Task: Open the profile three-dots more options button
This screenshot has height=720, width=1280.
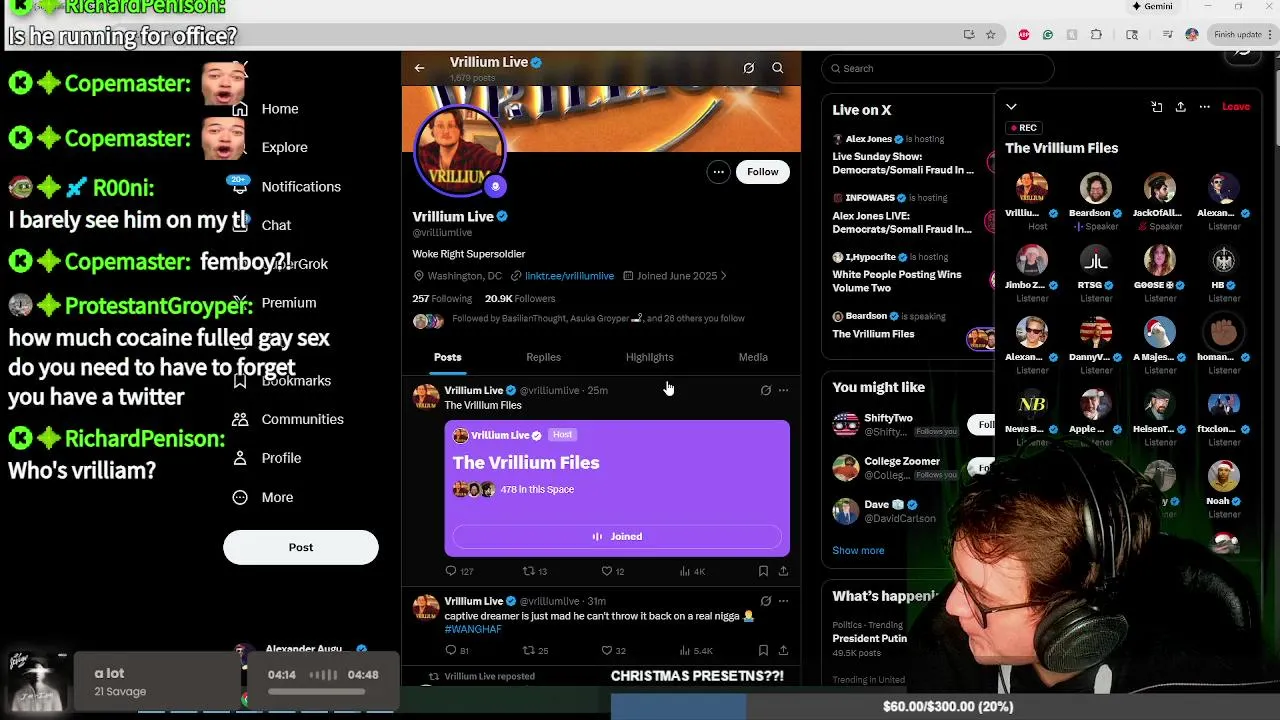Action: pyautogui.click(x=718, y=172)
